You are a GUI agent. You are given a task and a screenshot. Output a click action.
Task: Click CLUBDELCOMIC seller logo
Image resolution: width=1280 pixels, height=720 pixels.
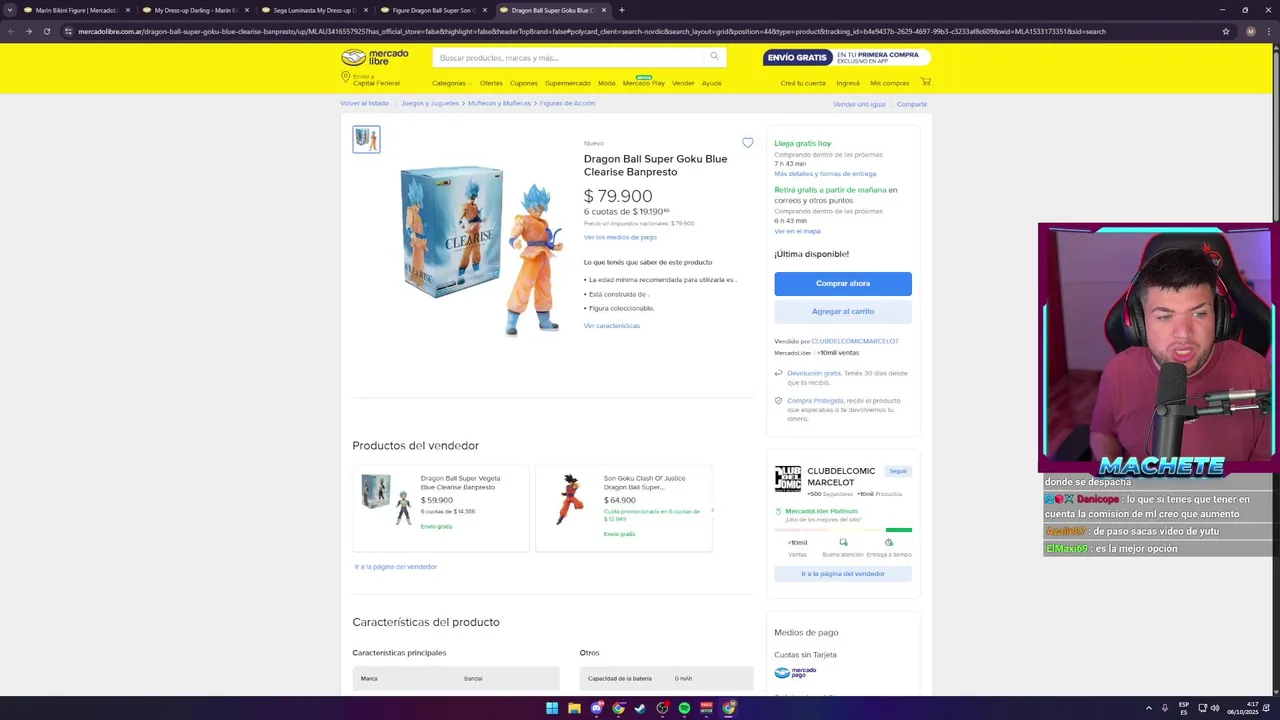pyautogui.click(x=788, y=479)
